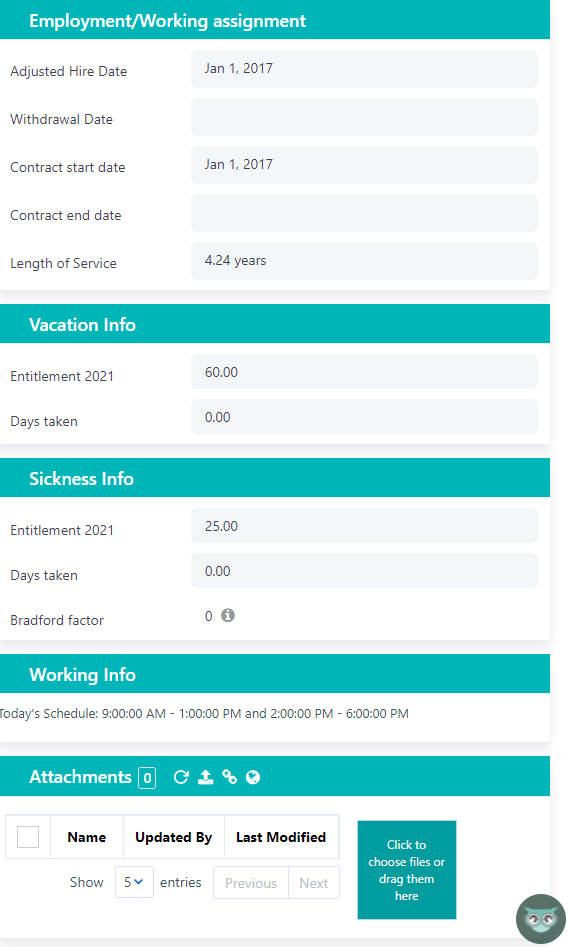Image resolution: width=569 pixels, height=947 pixels.
Task: Open the Show entries dropdown
Action: click(x=134, y=882)
